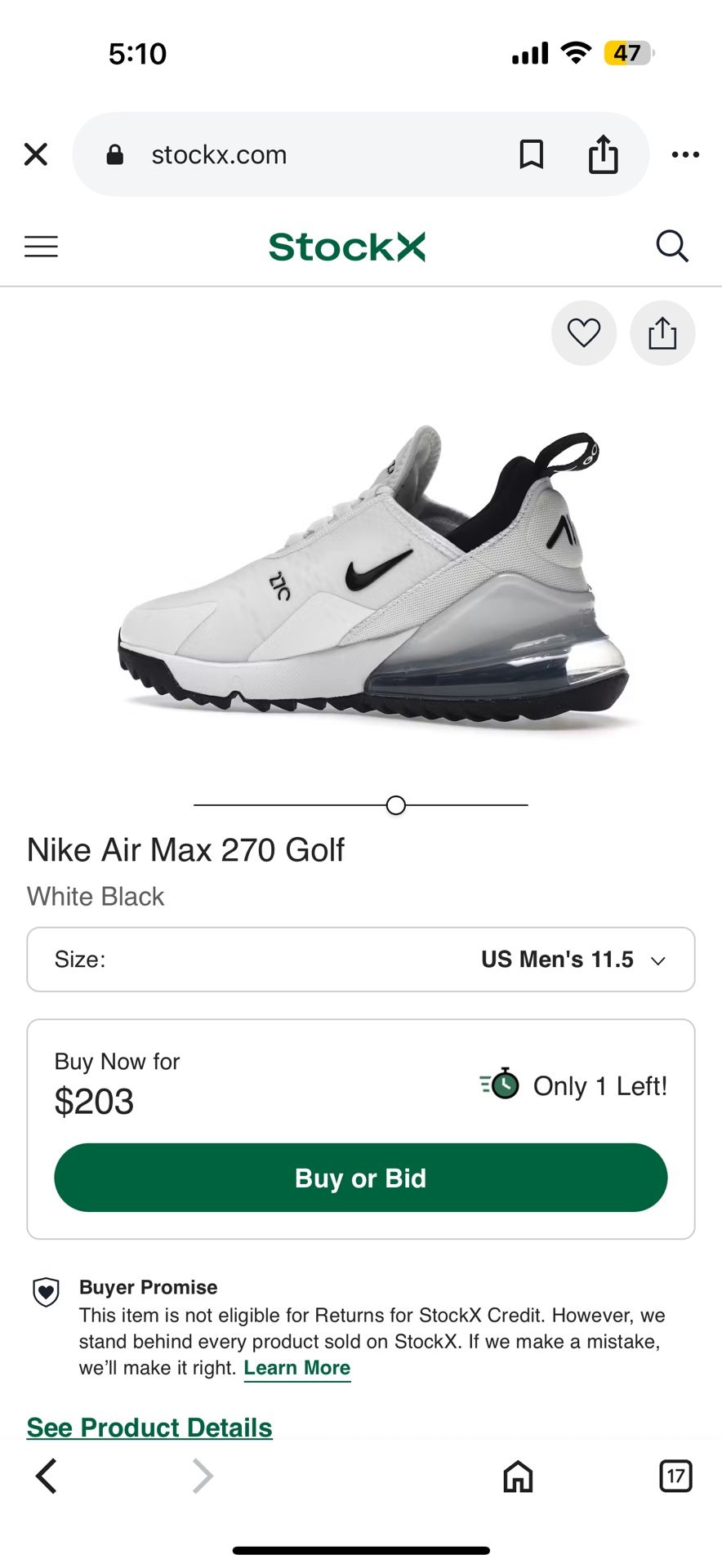Go back using the browser back arrow
The height and width of the screenshot is (1568, 722).
pos(47,1476)
